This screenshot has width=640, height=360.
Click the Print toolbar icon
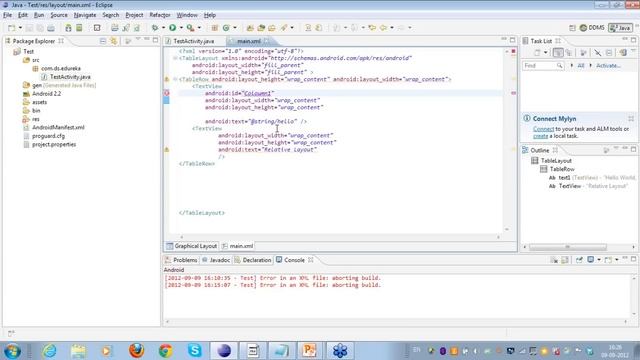(51, 28)
